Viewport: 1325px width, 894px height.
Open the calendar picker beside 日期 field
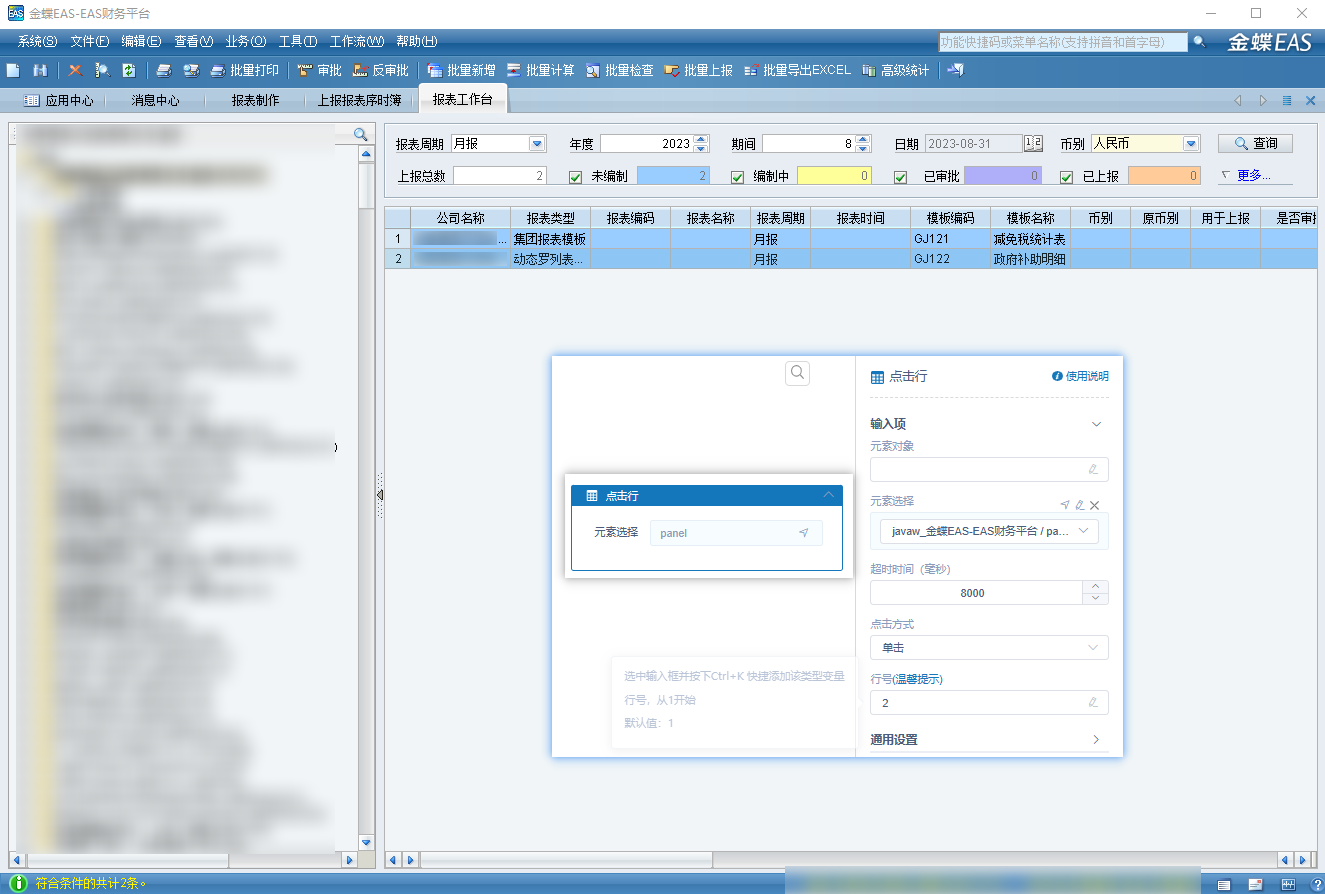[1033, 144]
